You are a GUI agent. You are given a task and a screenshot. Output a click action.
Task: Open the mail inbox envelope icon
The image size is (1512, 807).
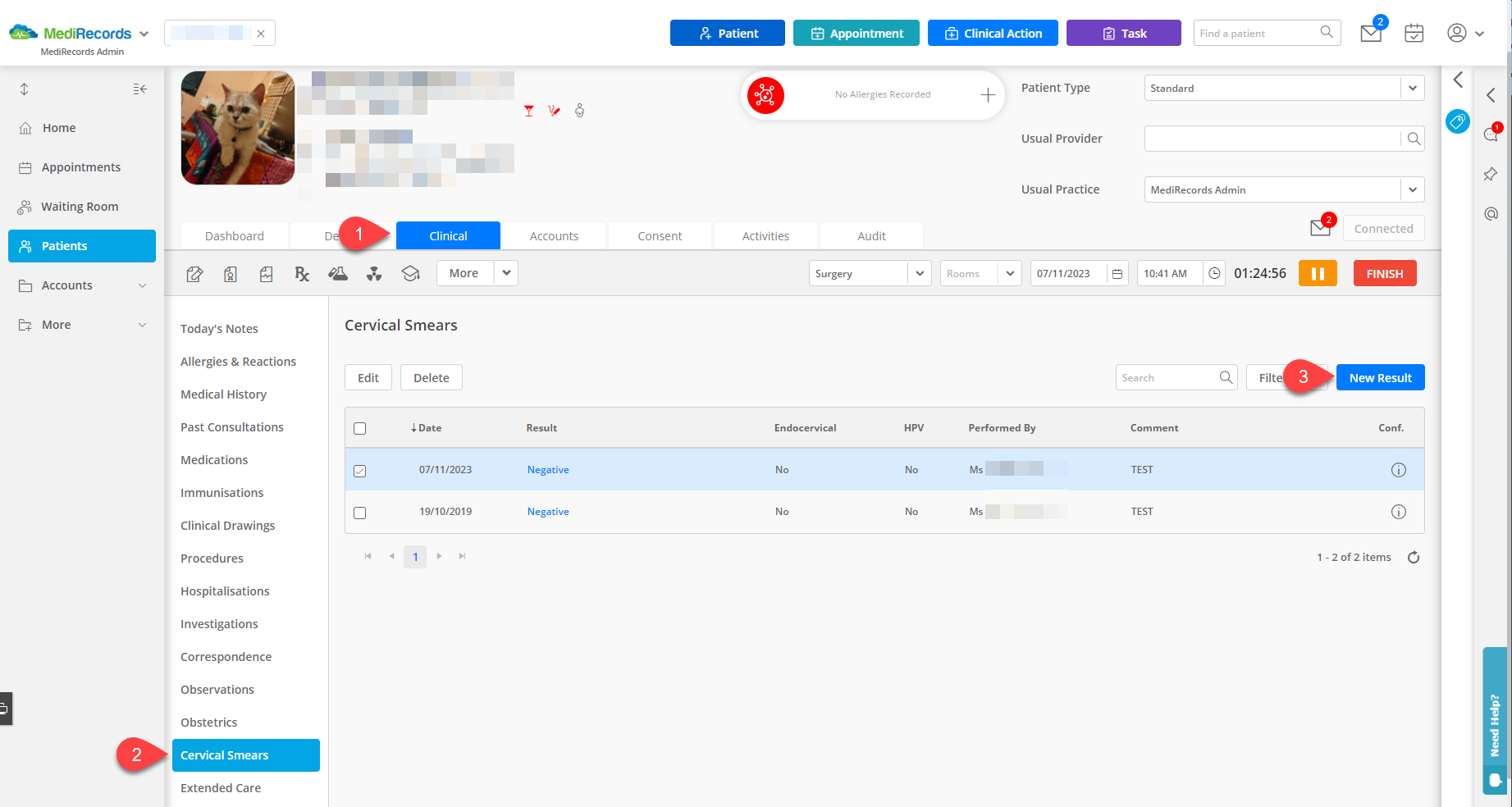1371,33
